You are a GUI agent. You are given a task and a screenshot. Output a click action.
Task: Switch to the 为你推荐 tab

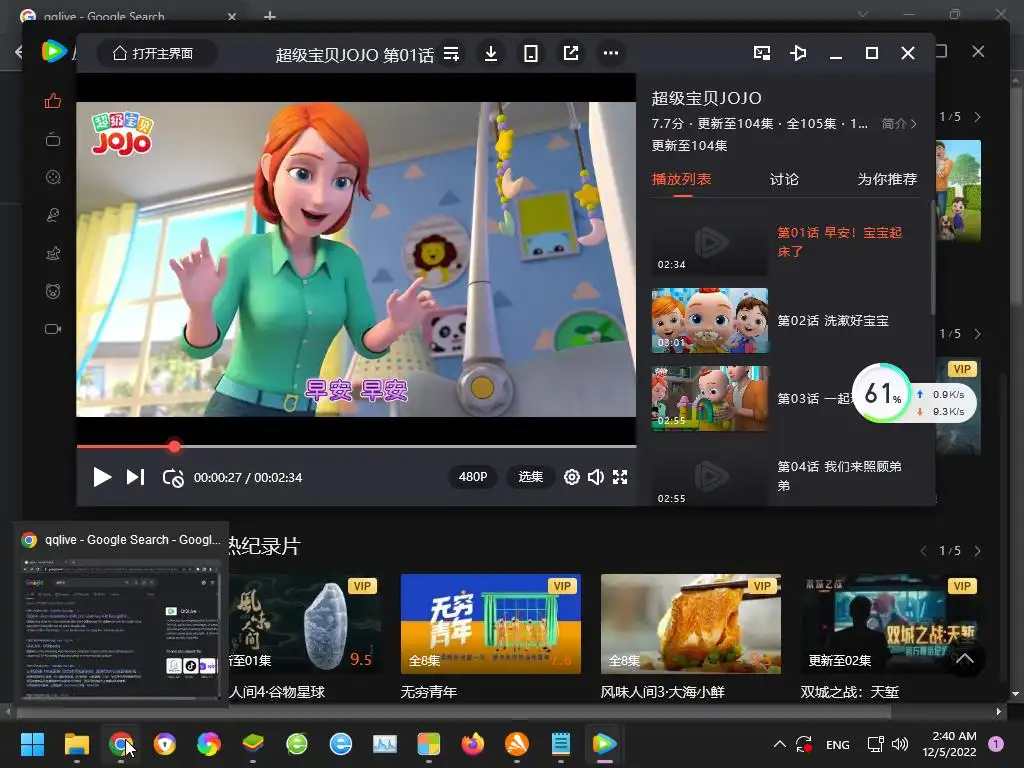(x=887, y=179)
